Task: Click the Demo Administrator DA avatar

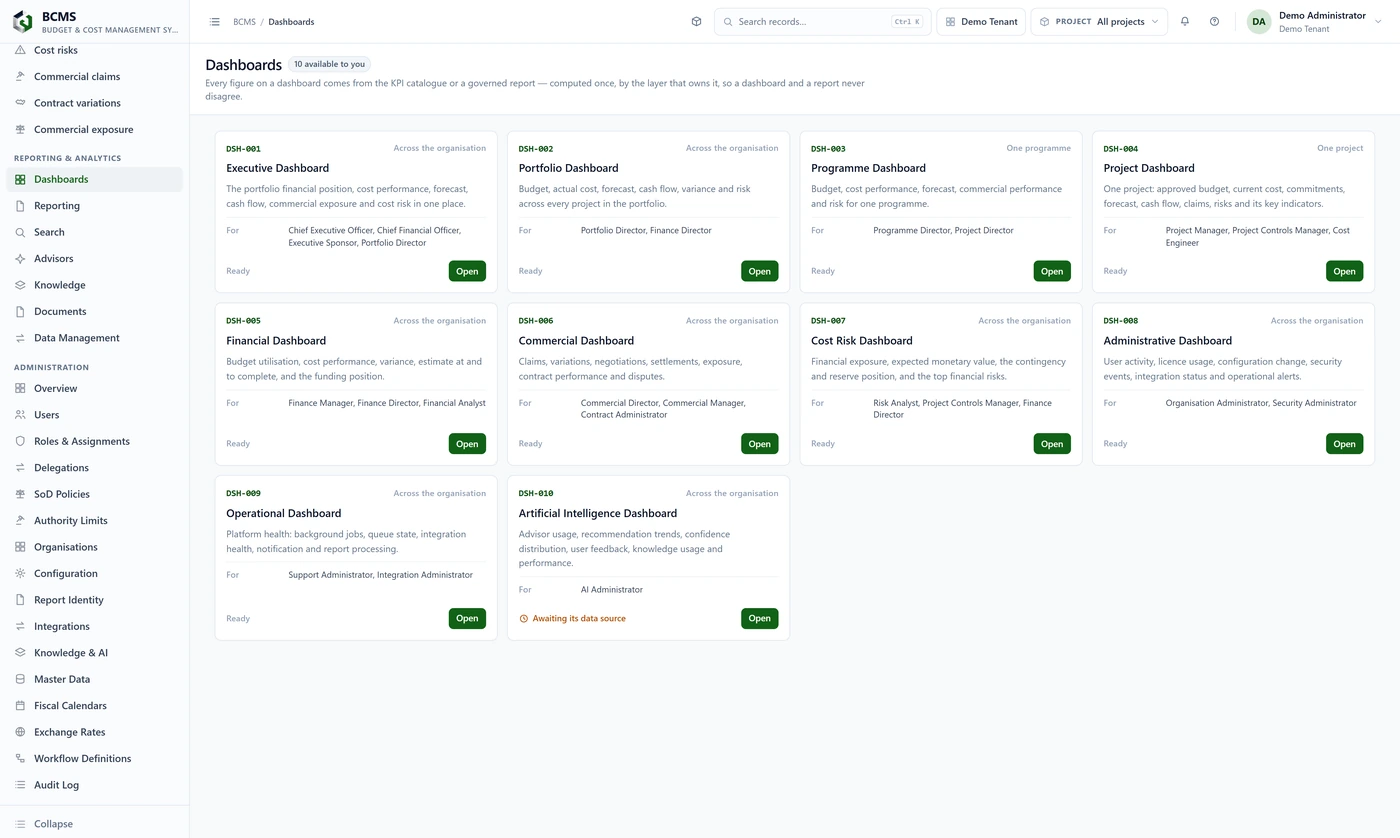Action: [1259, 21]
